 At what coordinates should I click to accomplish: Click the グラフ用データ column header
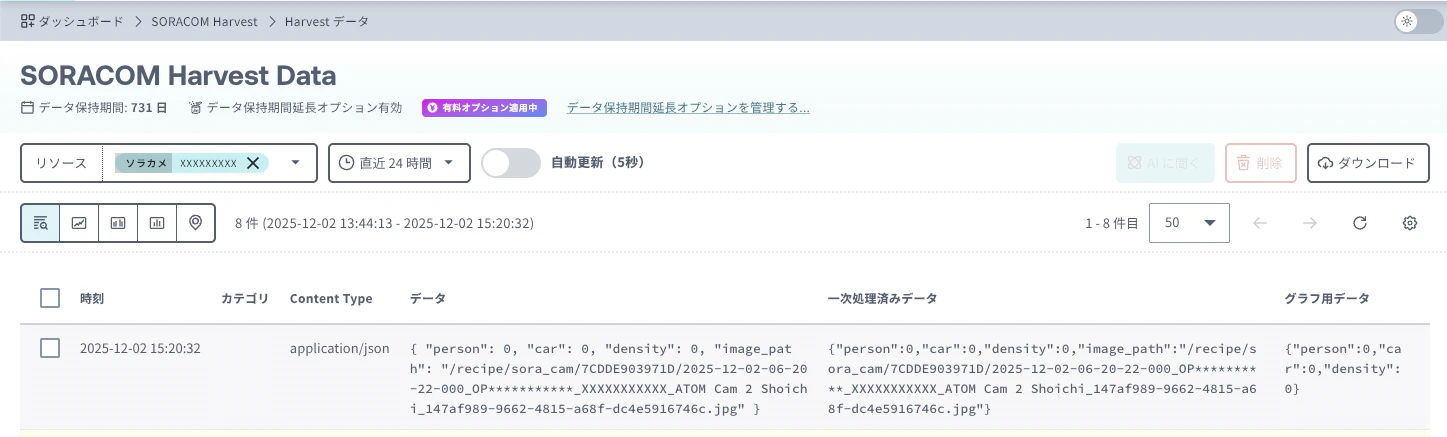tap(1327, 298)
